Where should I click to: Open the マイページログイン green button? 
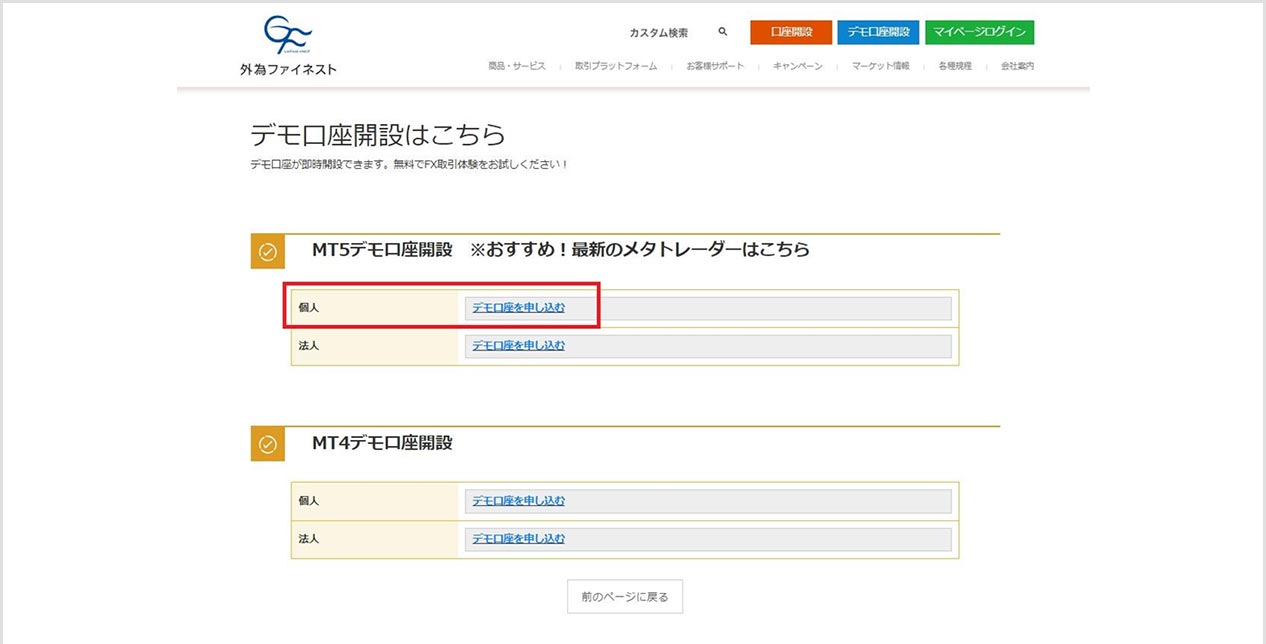(x=980, y=32)
